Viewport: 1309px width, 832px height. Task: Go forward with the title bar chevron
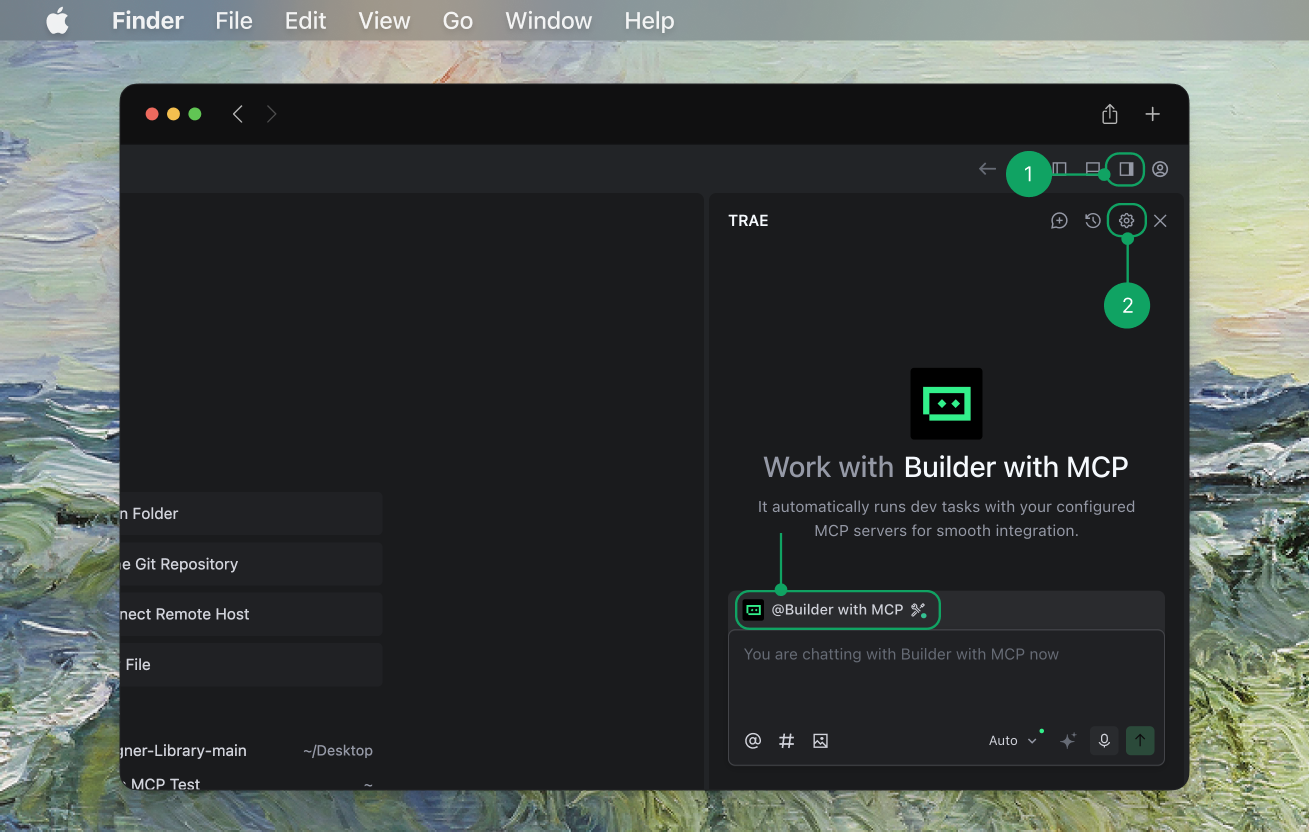click(x=271, y=114)
